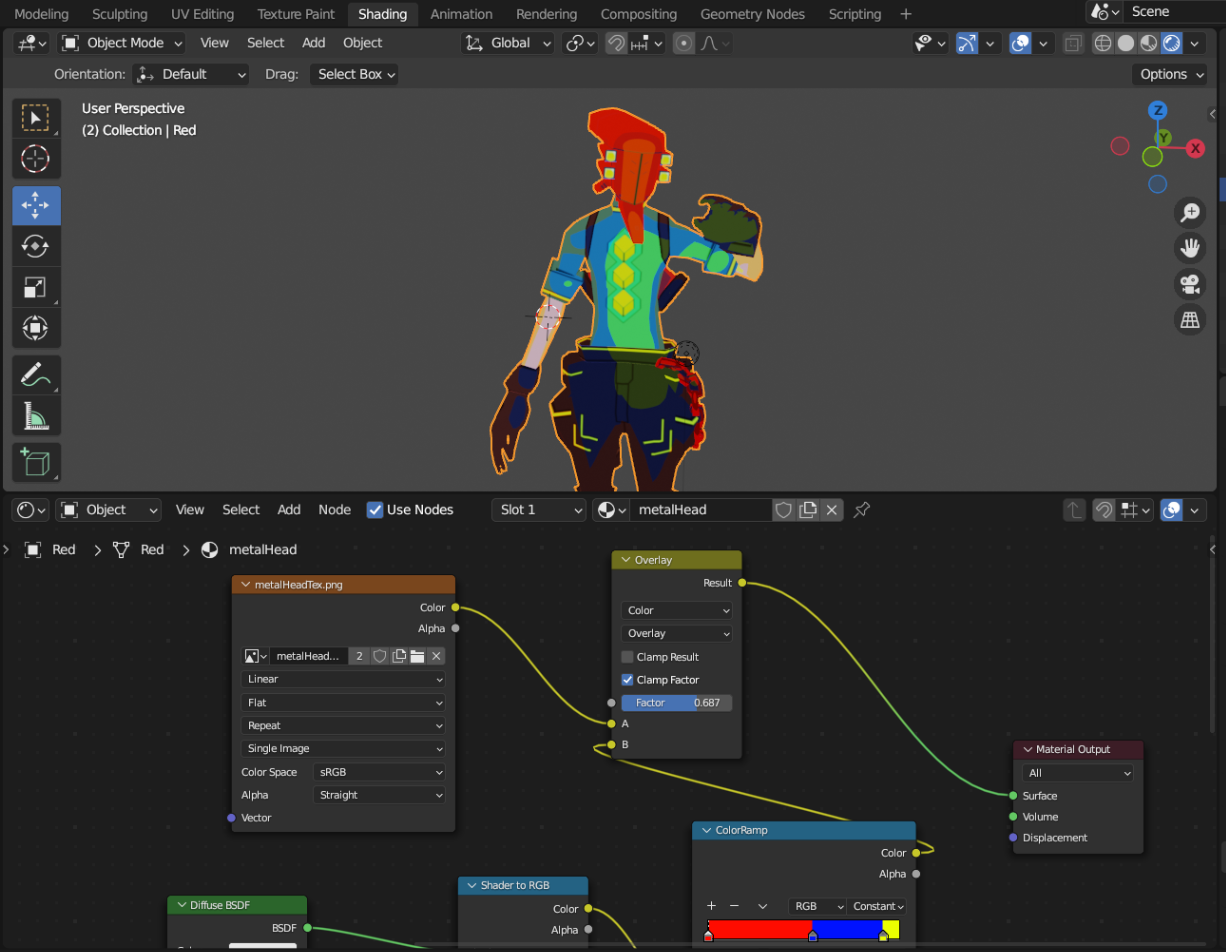Enable Clamp Result in the Overlay node

pyautogui.click(x=627, y=657)
